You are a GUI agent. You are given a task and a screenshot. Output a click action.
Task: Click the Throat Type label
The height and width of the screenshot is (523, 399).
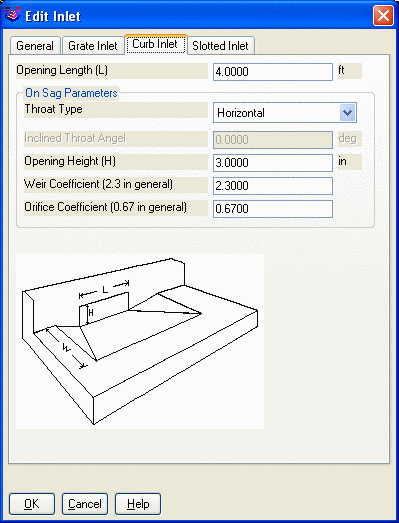pos(53,109)
